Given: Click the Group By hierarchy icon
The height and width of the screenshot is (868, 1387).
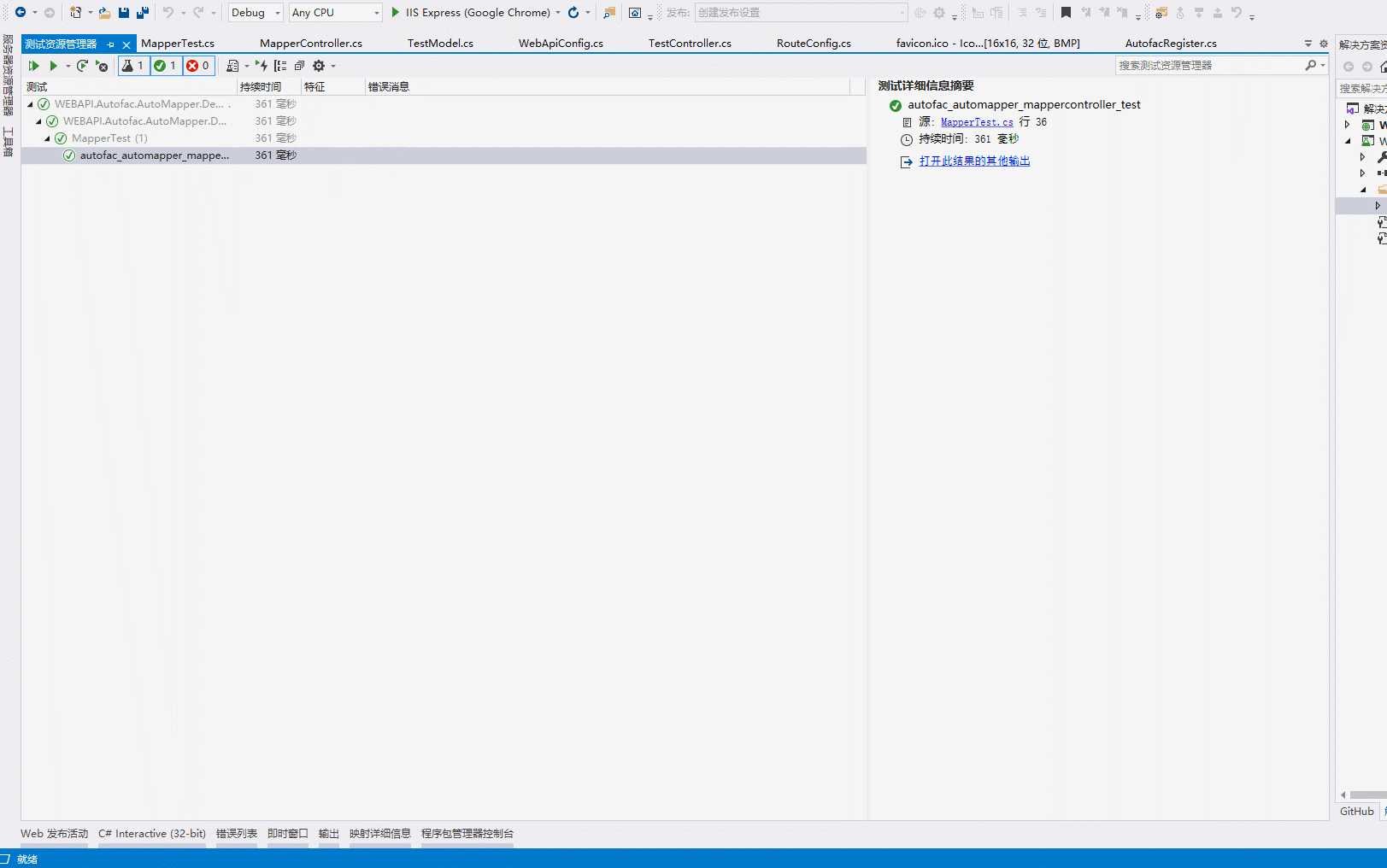Looking at the screenshot, I should tap(280, 66).
